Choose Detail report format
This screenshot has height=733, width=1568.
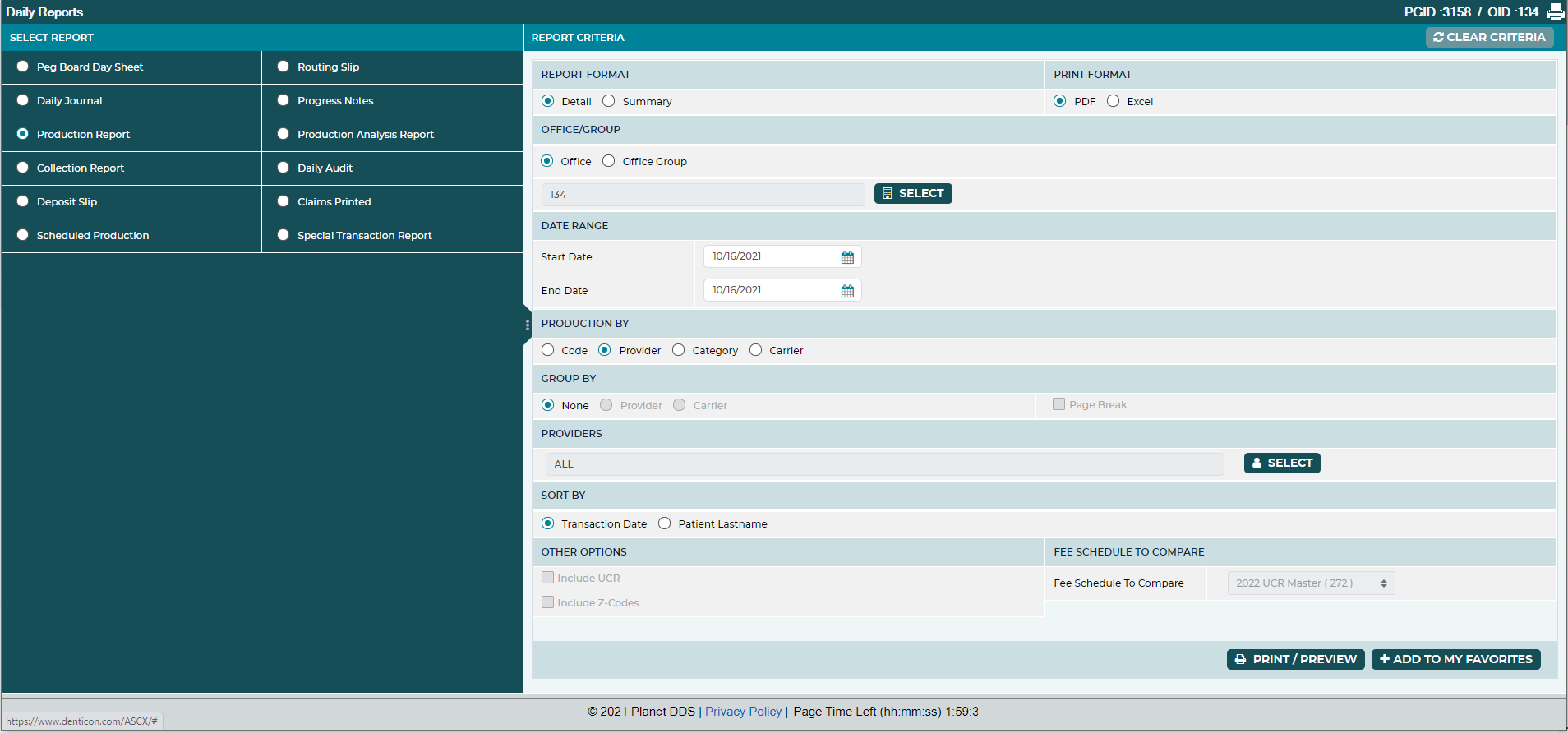(x=548, y=101)
